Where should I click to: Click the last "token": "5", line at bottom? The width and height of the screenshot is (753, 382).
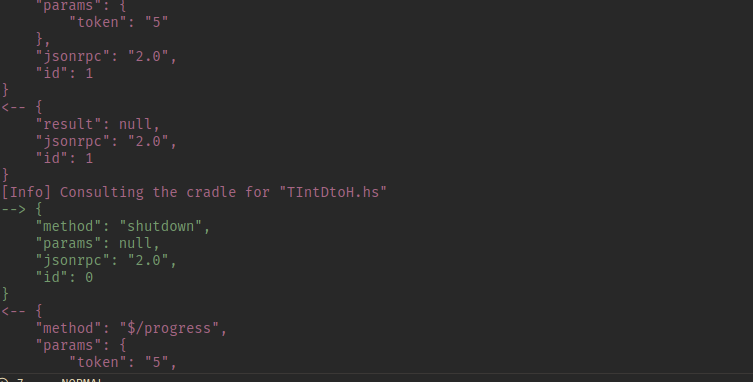pos(123,362)
